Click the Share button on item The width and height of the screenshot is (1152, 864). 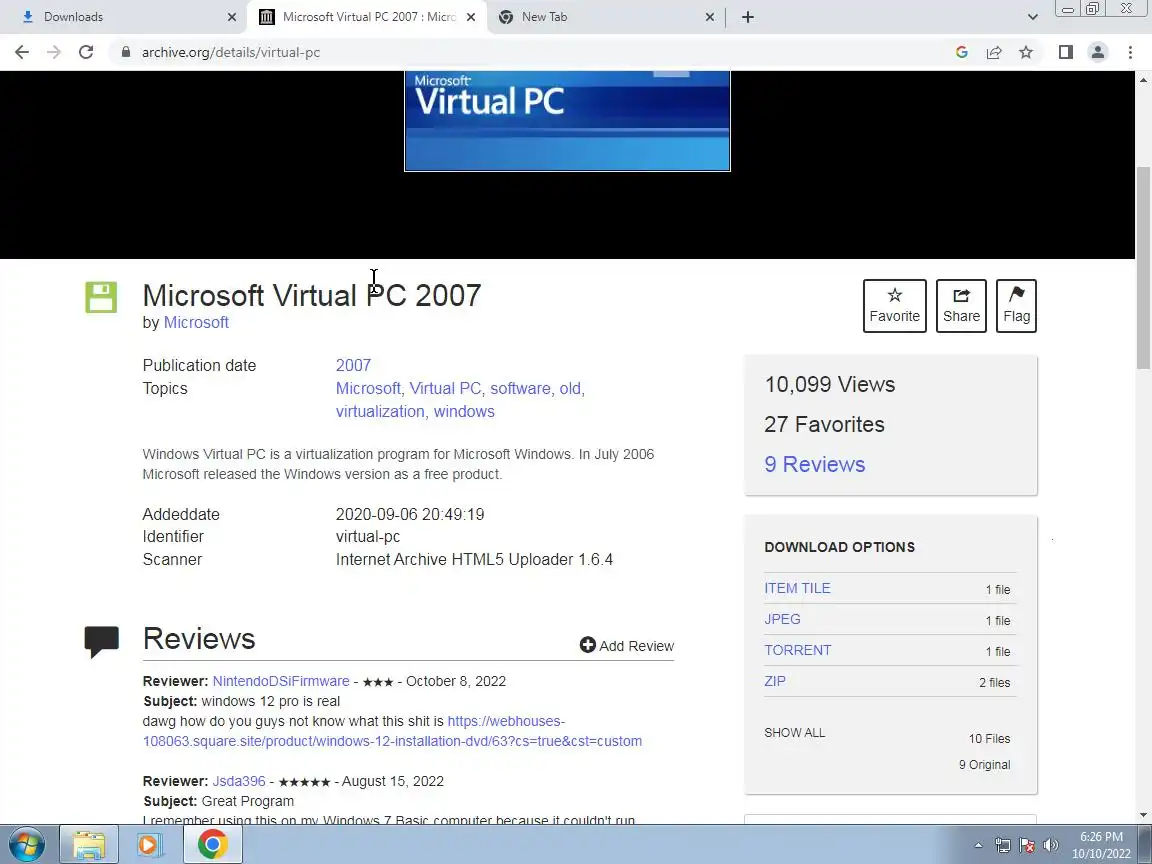961,306
